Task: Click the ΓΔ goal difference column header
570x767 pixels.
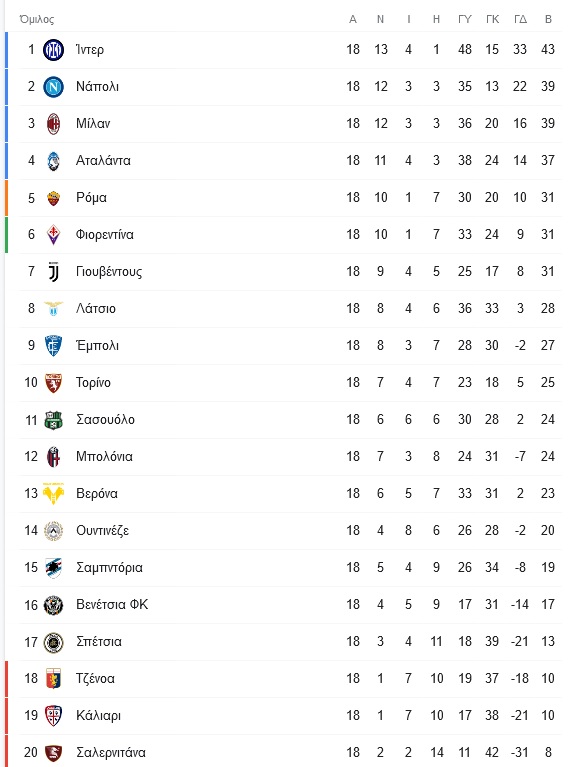Action: click(520, 19)
